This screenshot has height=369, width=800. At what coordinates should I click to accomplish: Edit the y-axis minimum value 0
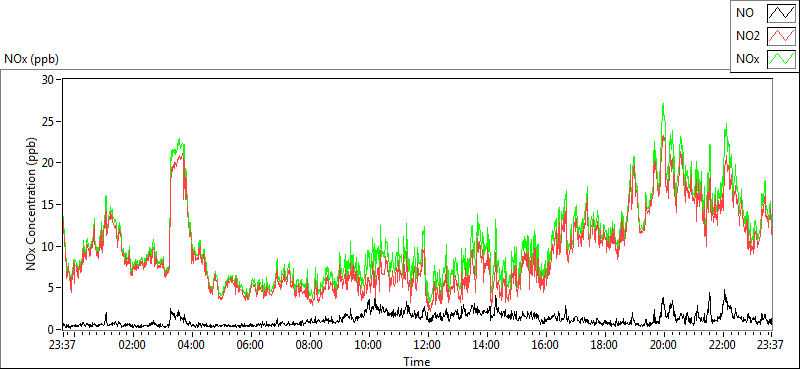[x=52, y=329]
